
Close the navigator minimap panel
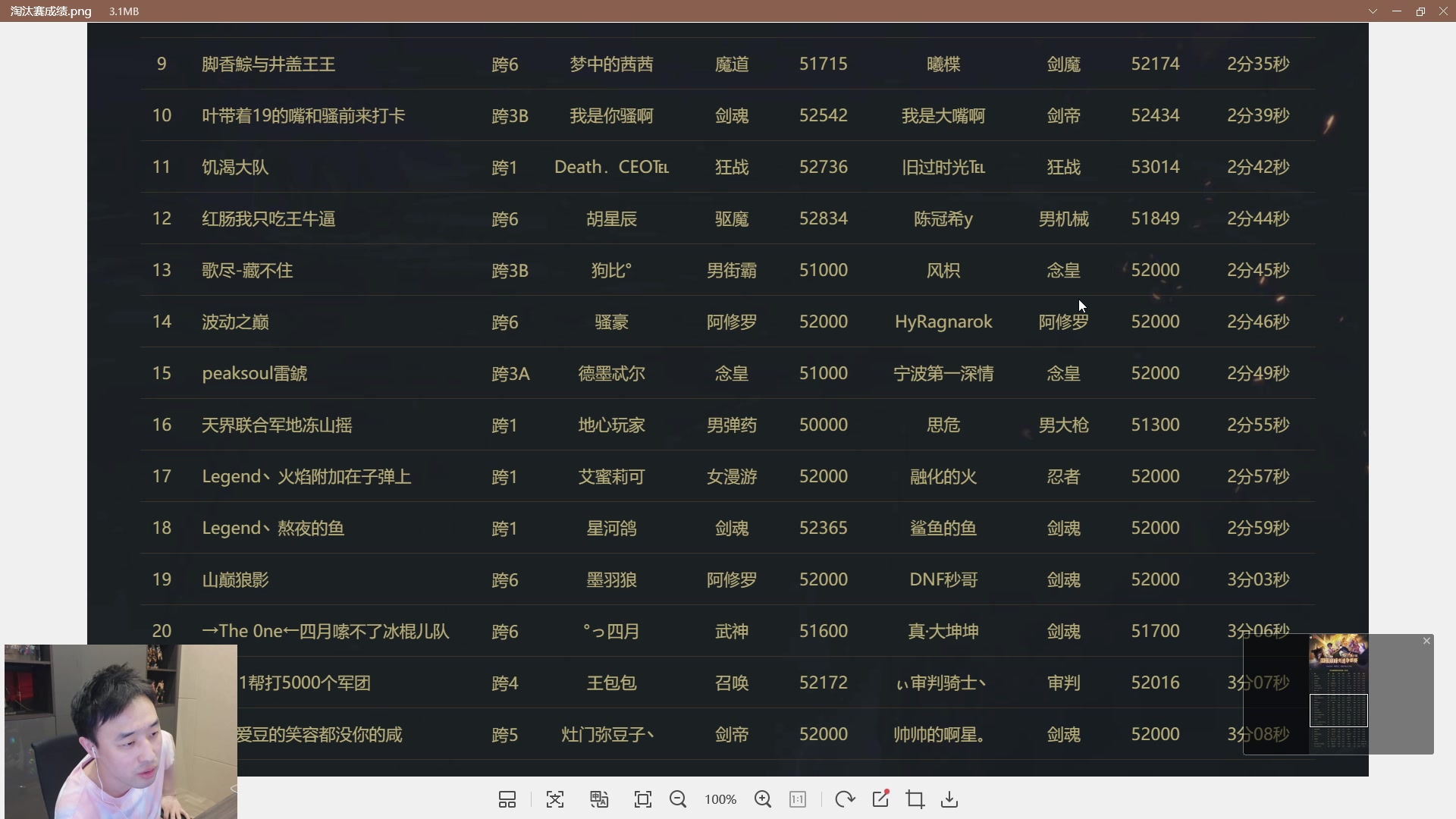coord(1426,642)
